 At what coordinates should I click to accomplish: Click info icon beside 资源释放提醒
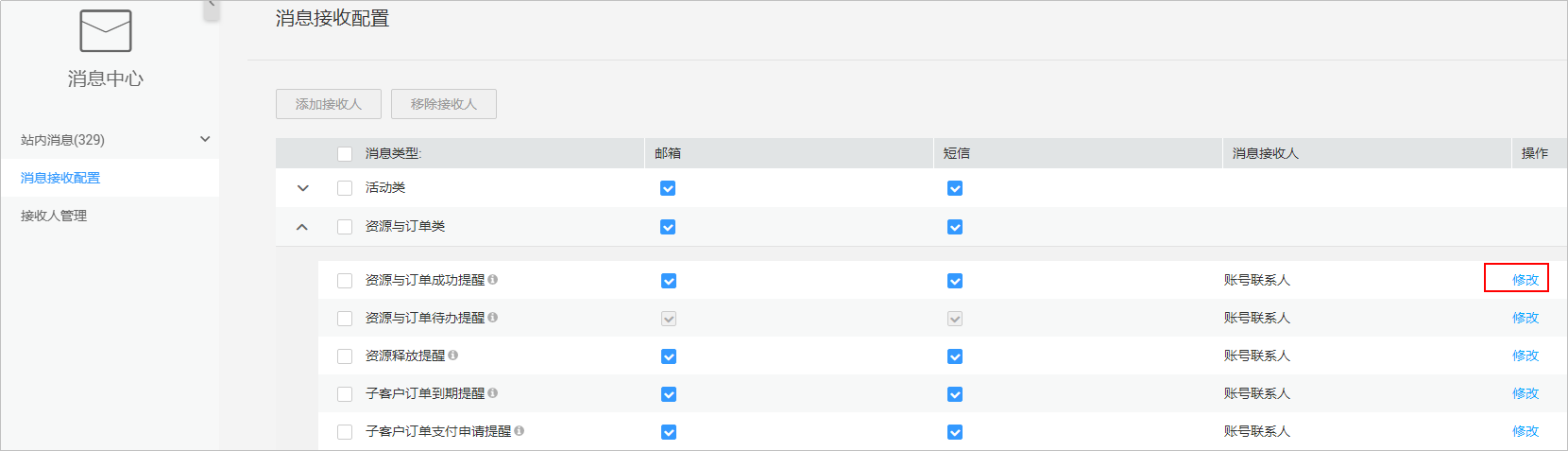[453, 356]
